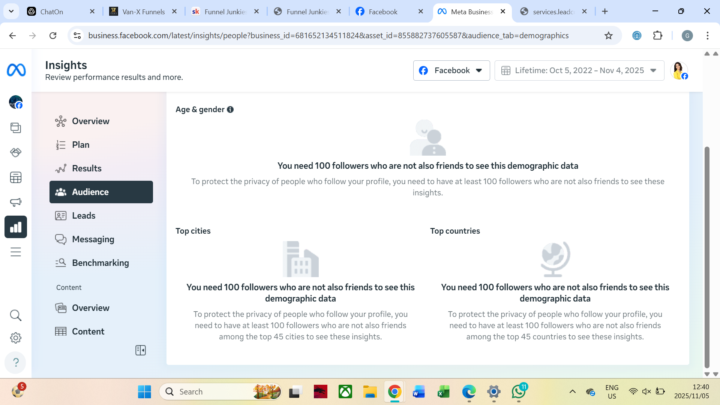This screenshot has height=405, width=720.
Task: Select Overview in the Insights menu
Action: (x=101, y=121)
